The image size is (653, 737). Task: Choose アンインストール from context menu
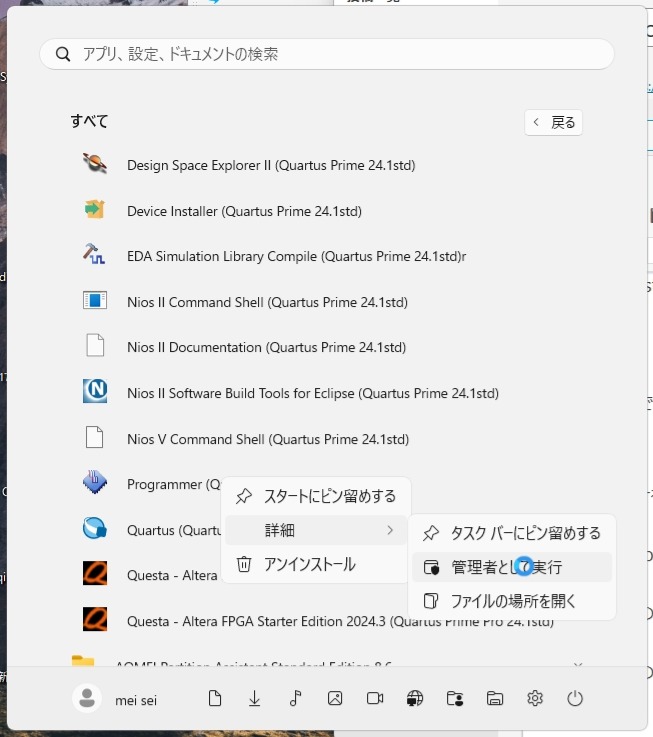coord(315,564)
